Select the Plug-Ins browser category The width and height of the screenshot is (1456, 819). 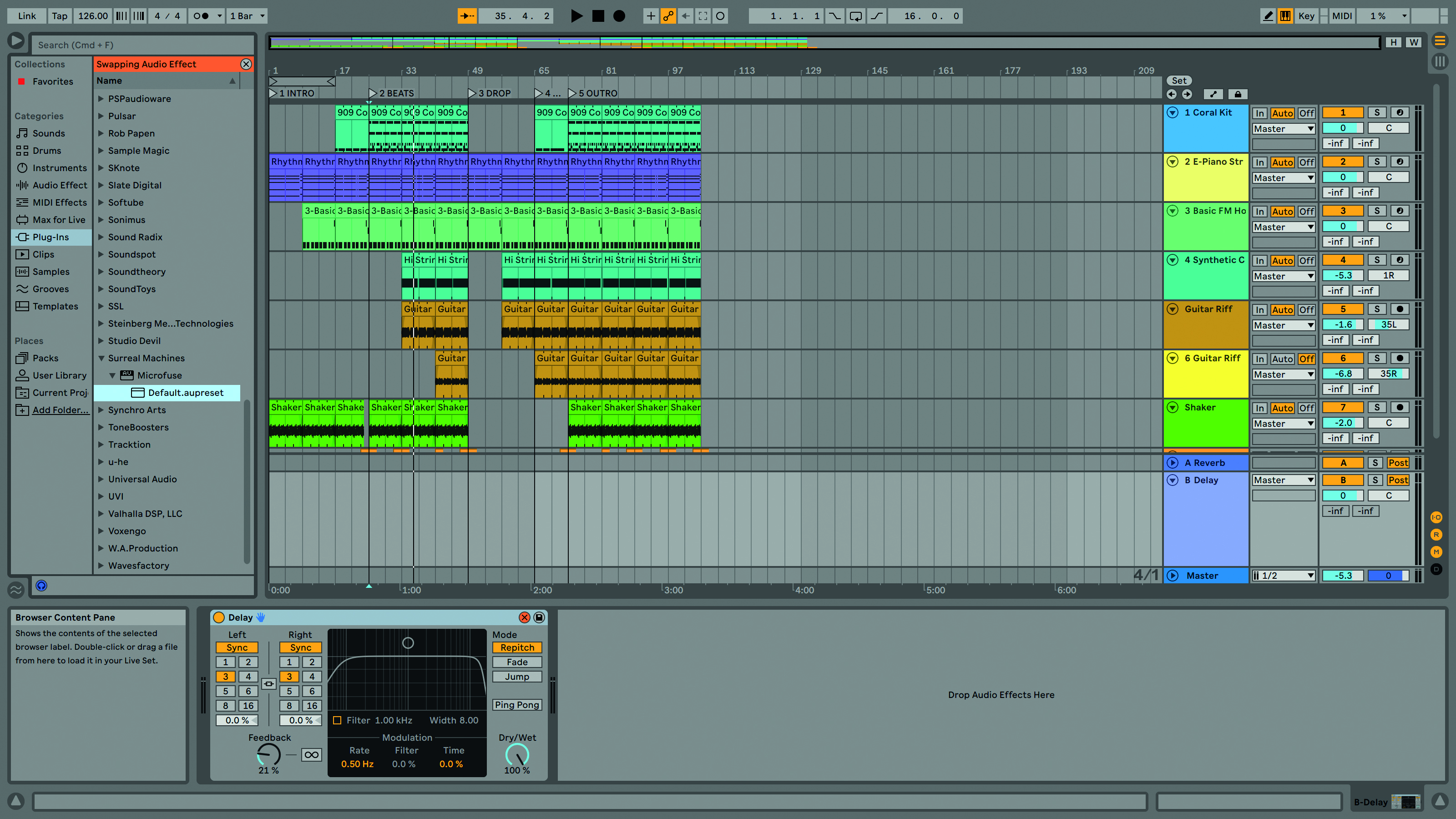tap(51, 237)
